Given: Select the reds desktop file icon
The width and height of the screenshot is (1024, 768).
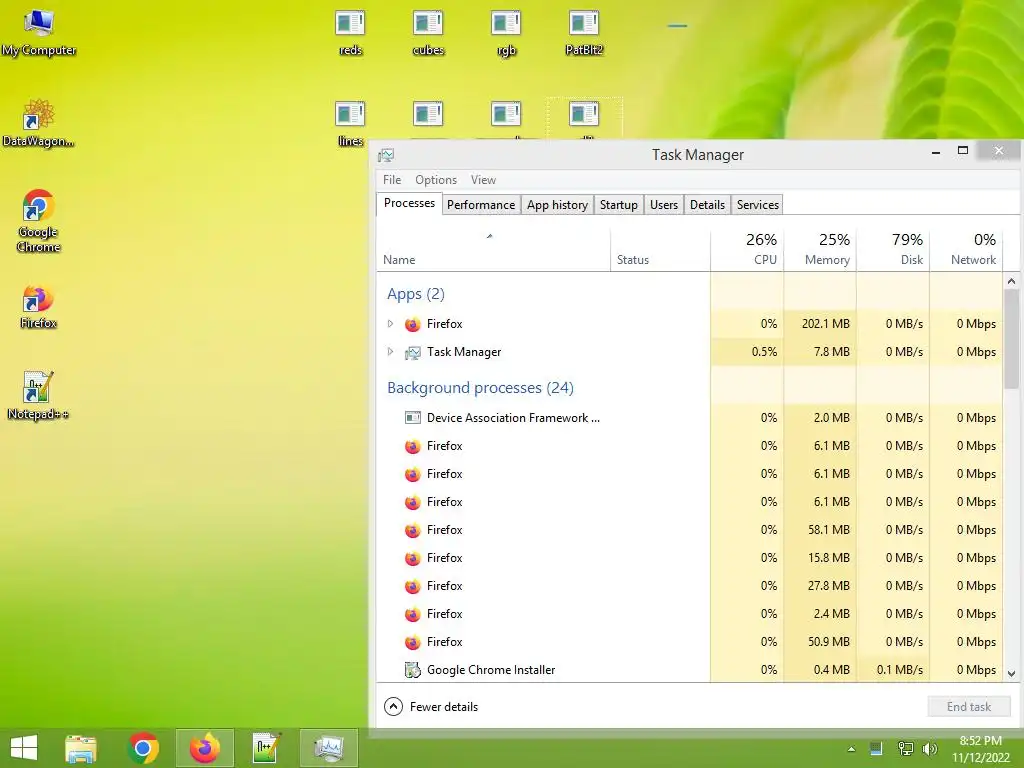Looking at the screenshot, I should click(x=350, y=33).
